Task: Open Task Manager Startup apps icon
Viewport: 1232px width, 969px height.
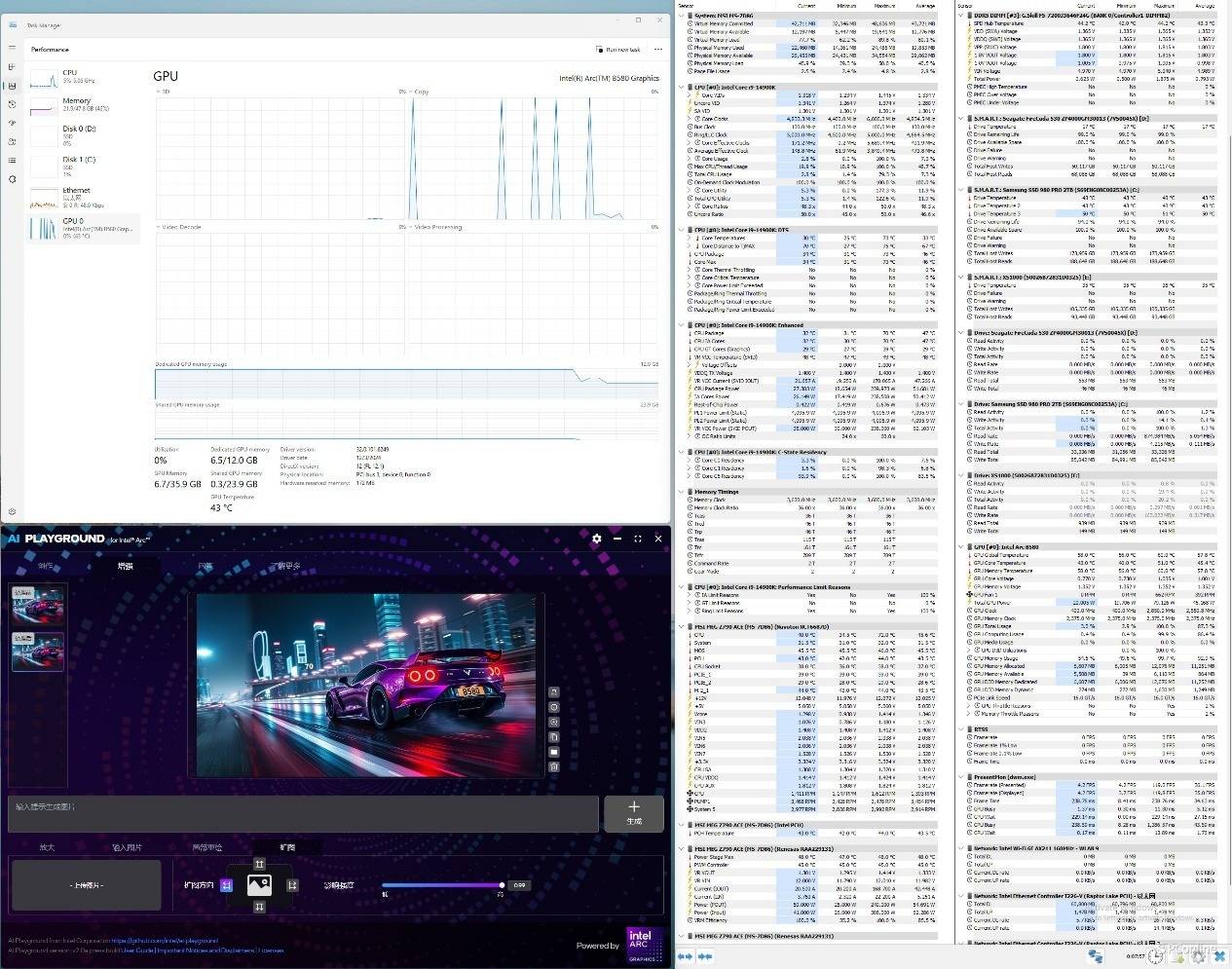Action: [x=13, y=123]
